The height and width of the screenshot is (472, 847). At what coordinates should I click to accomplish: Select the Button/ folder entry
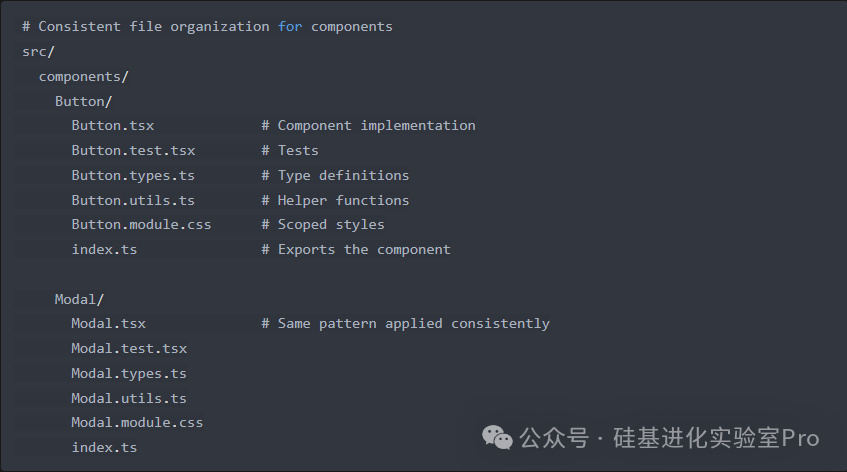(83, 101)
